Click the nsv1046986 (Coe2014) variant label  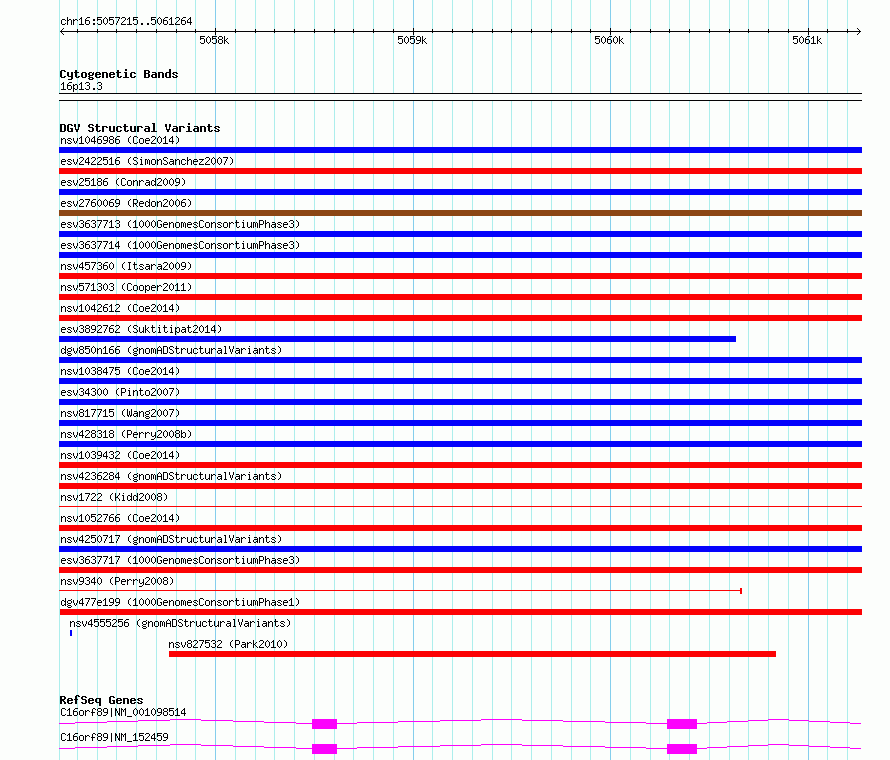(x=120, y=140)
